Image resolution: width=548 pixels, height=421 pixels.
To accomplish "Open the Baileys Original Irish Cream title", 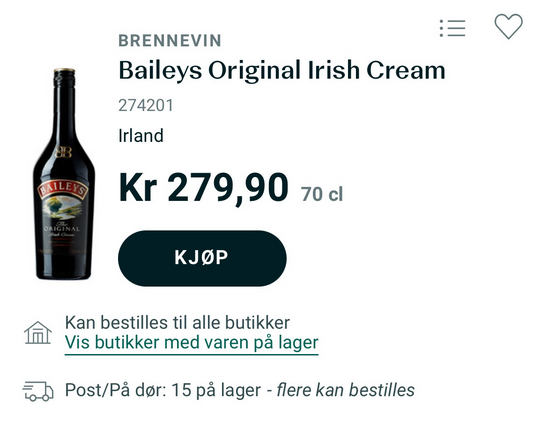I will coord(282,71).
